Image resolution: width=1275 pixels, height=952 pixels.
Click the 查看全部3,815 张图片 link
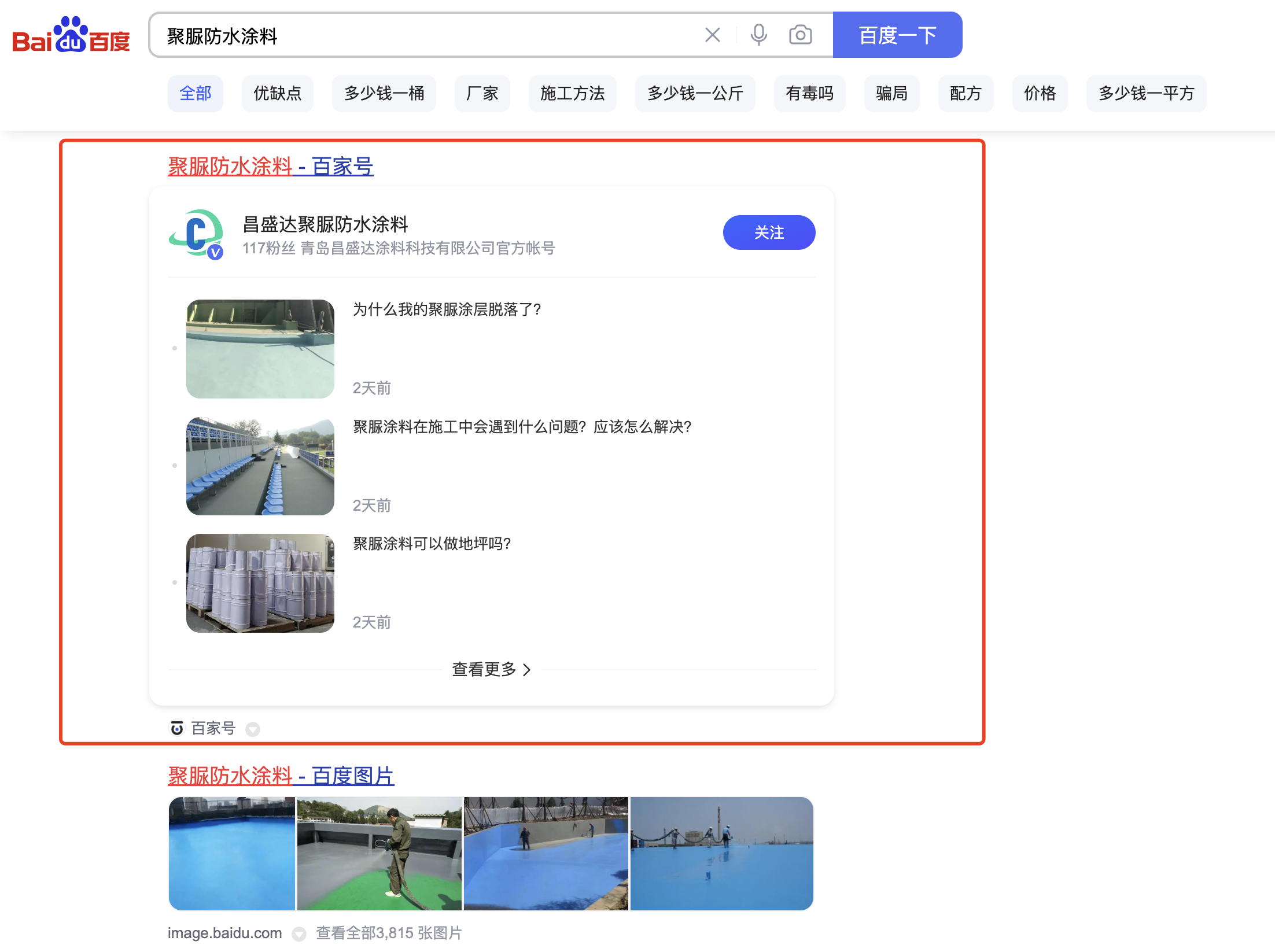coord(389,933)
